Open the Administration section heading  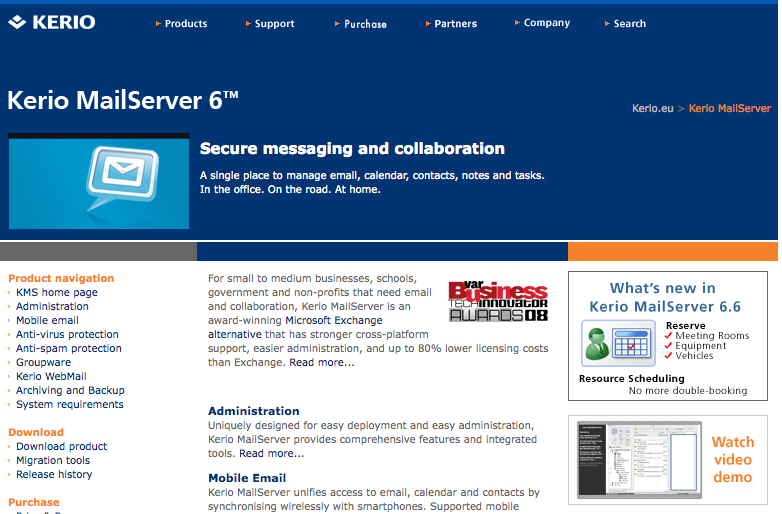[254, 411]
